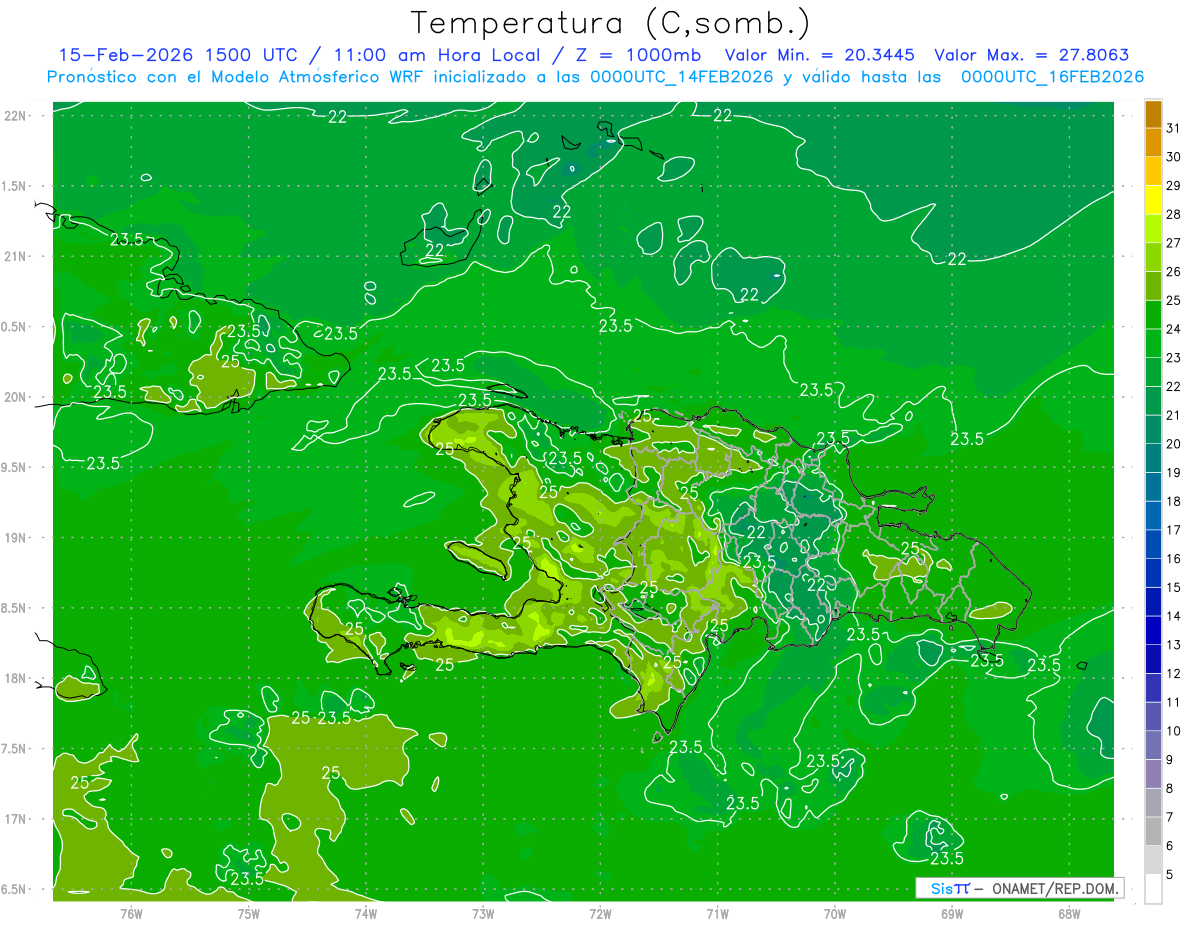Click the "Temperatura (C,somb.)" chart title

[610, 23]
